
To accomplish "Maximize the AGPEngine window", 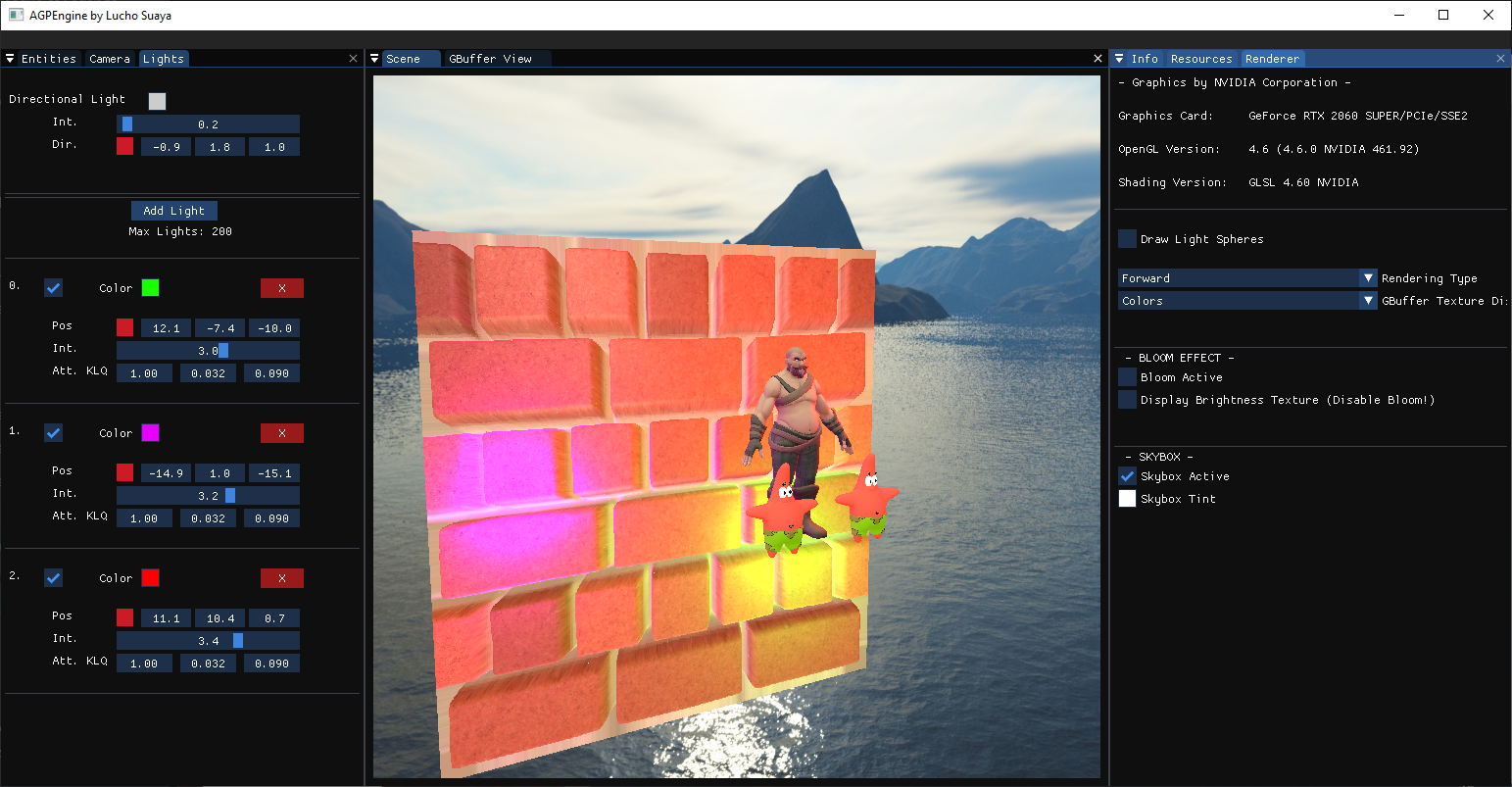I will 1443,15.
